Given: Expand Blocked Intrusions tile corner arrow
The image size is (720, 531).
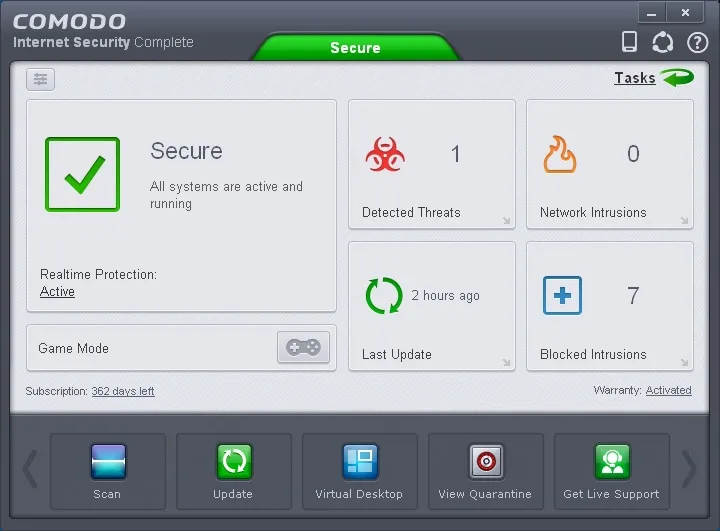Looking at the screenshot, I should click(x=684, y=362).
